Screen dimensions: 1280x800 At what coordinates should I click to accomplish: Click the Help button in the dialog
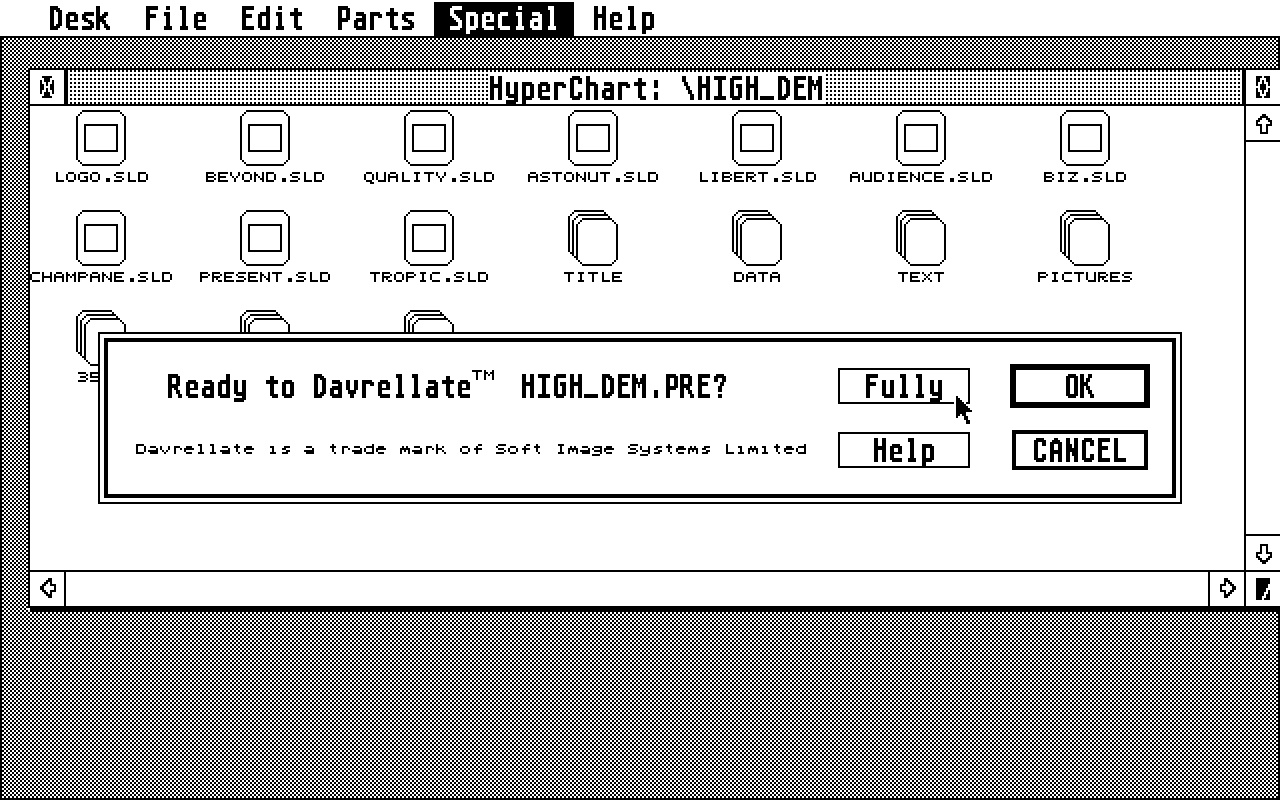click(904, 450)
